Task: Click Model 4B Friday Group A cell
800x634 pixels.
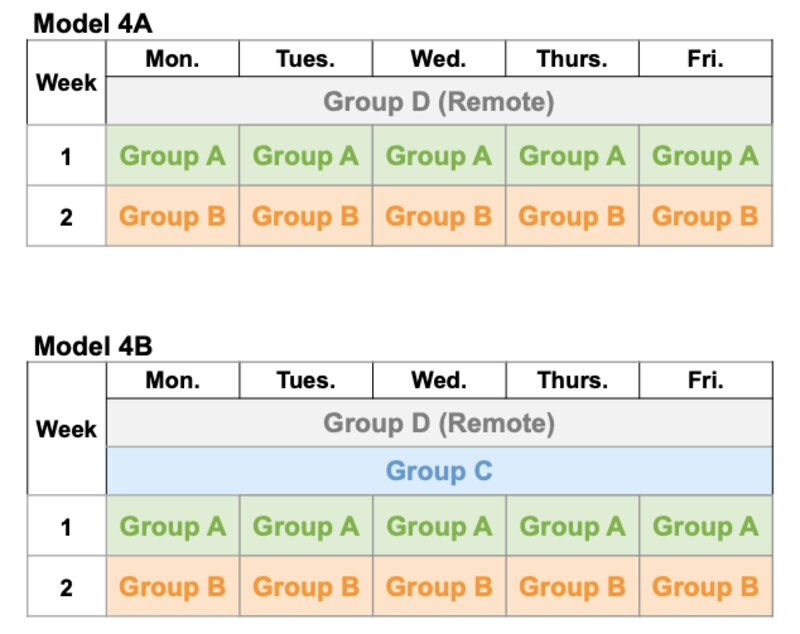Action: click(x=705, y=526)
